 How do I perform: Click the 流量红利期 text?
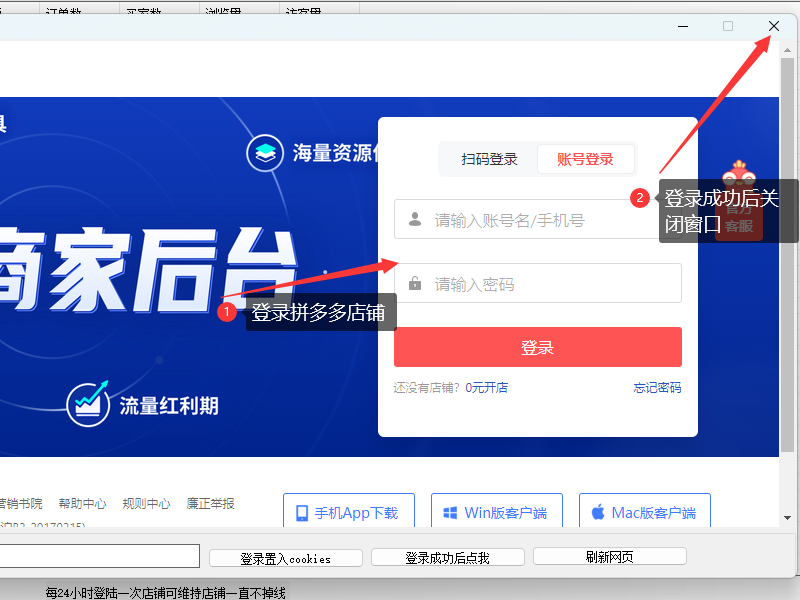[x=169, y=406]
